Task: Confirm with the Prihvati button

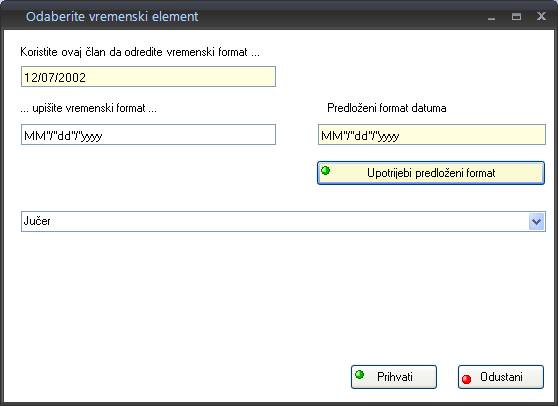Action: pyautogui.click(x=394, y=377)
